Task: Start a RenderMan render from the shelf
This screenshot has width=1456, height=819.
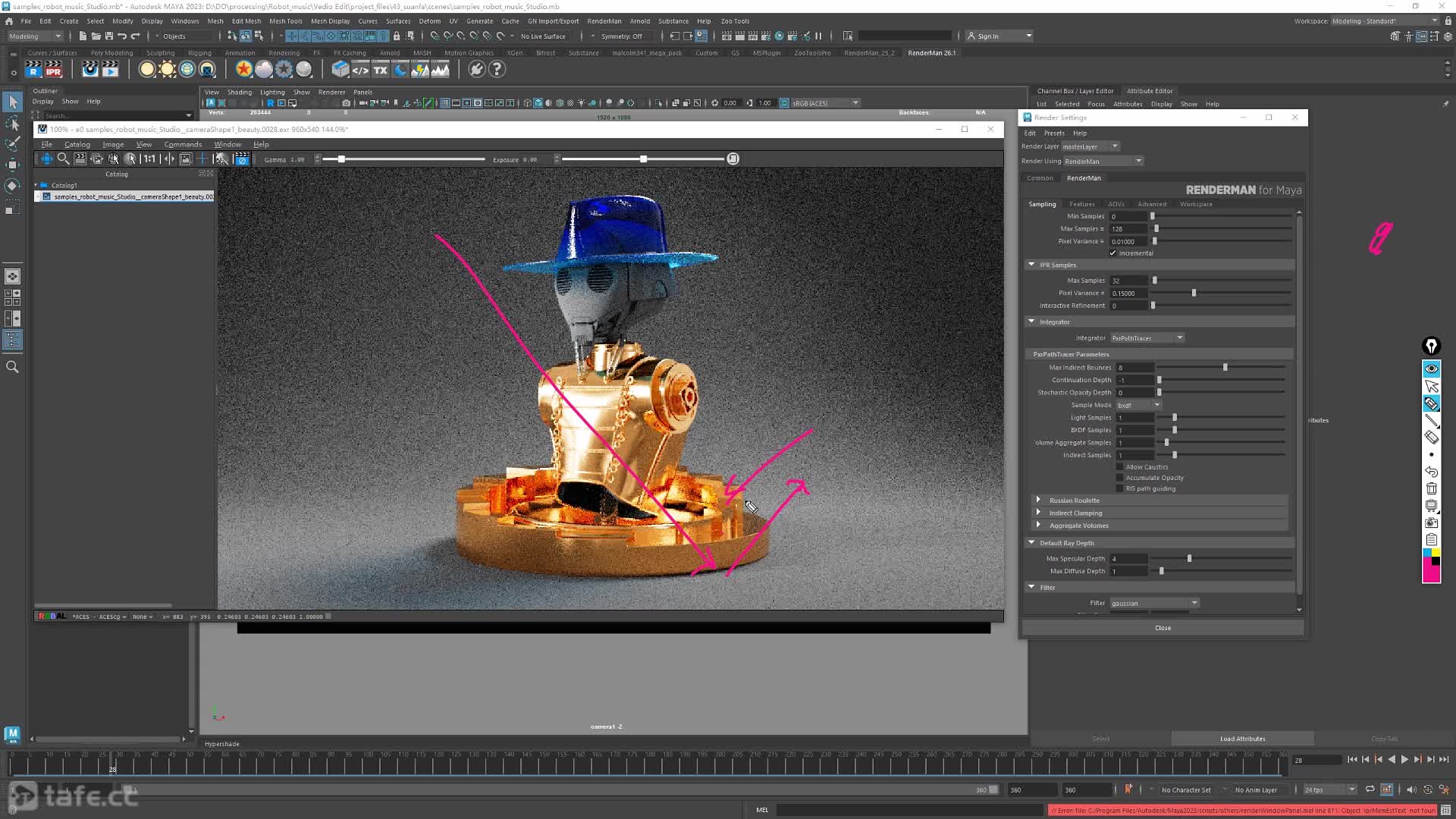Action: pos(33,70)
